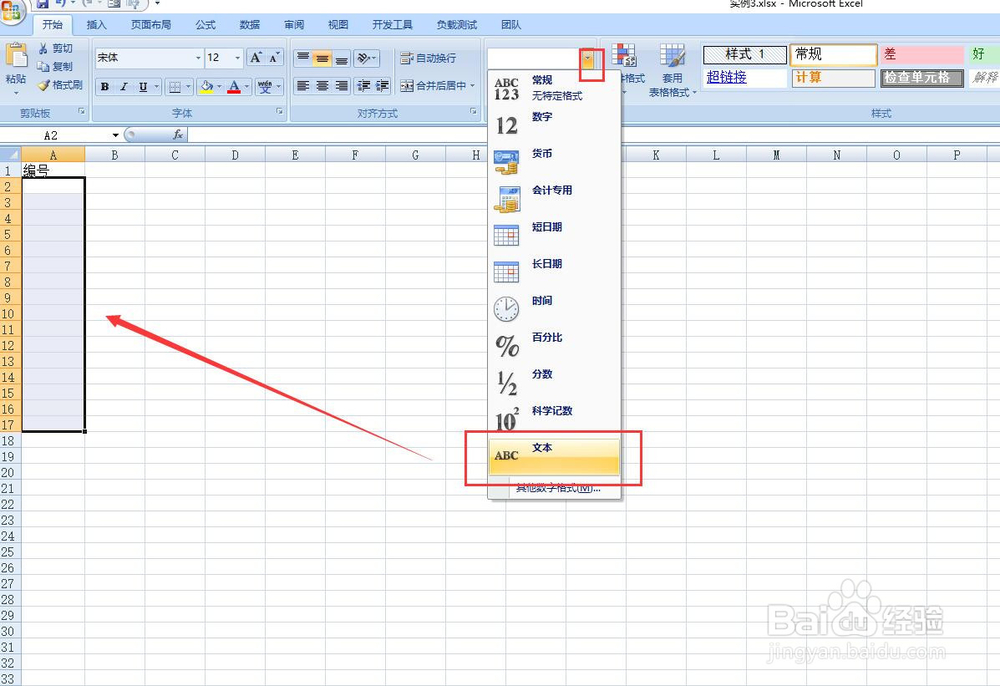Select 分数 (Fraction) format
Screen dimensions: 1000x686
coord(554,383)
